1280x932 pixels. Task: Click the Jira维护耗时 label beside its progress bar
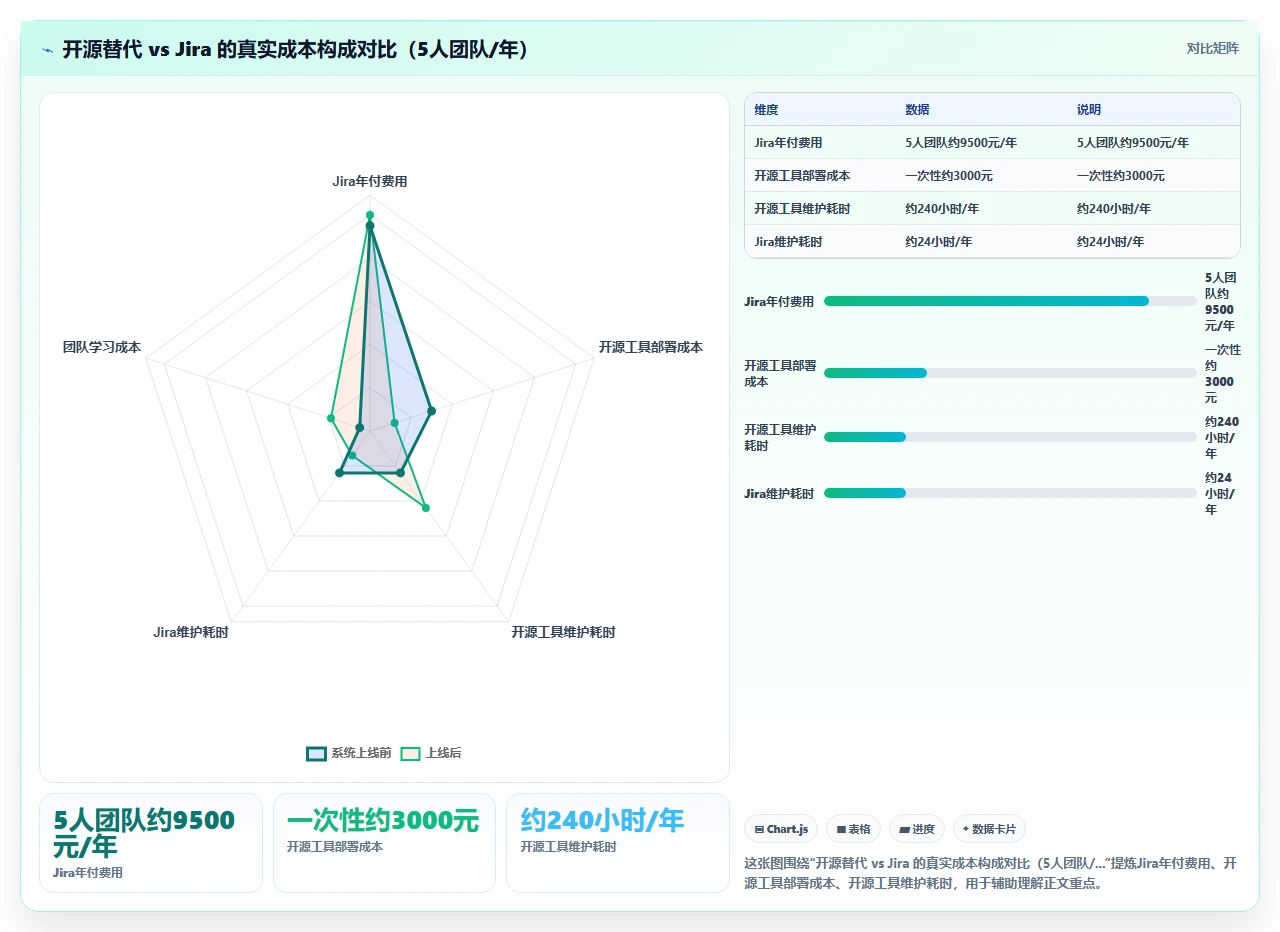(x=779, y=493)
